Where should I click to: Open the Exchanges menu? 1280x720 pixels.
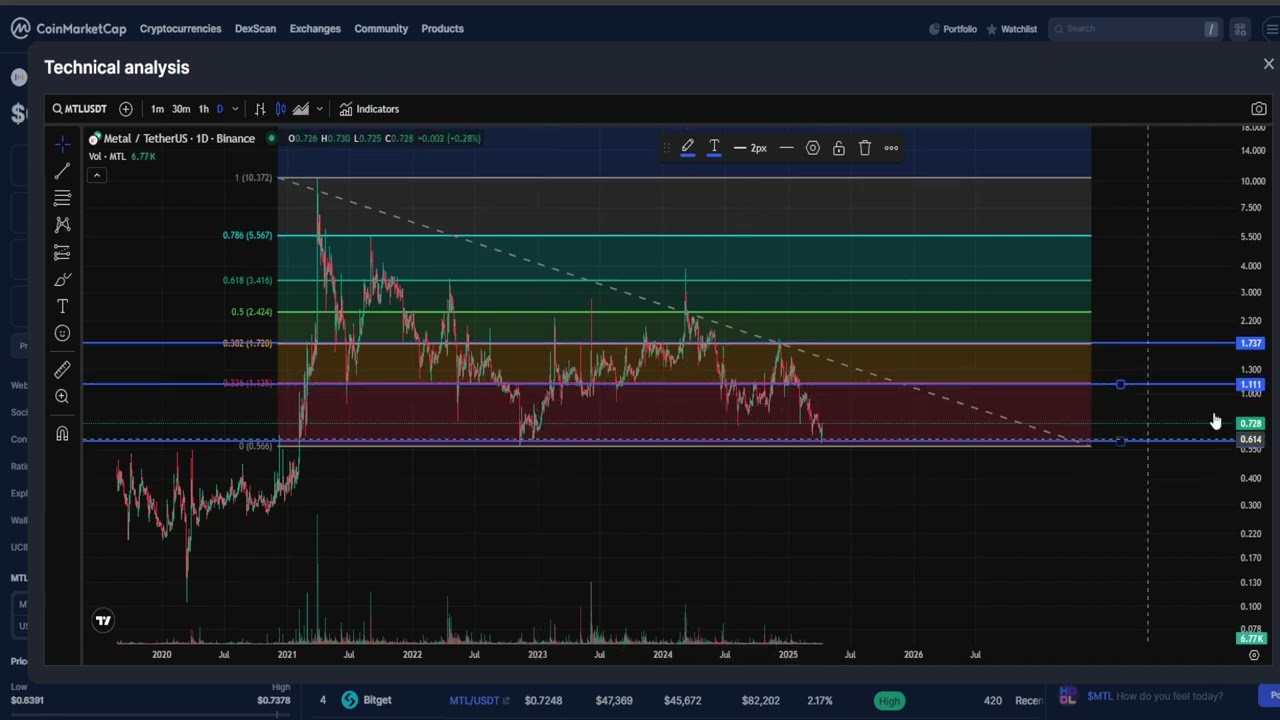click(x=315, y=29)
